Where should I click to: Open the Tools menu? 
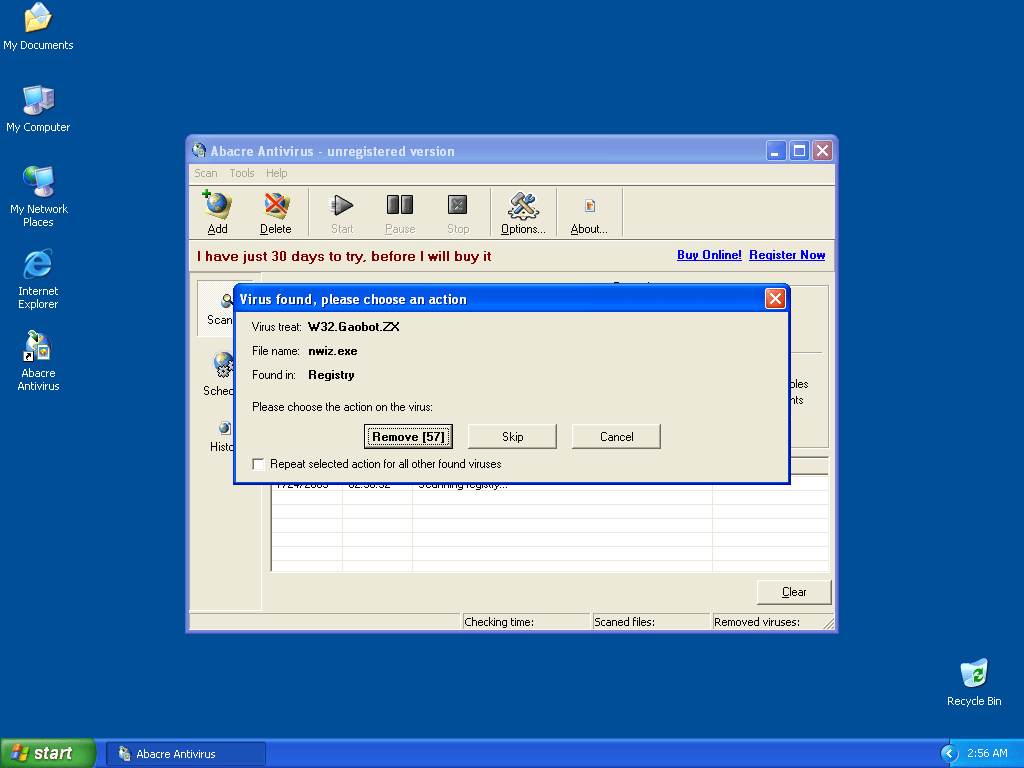point(242,173)
